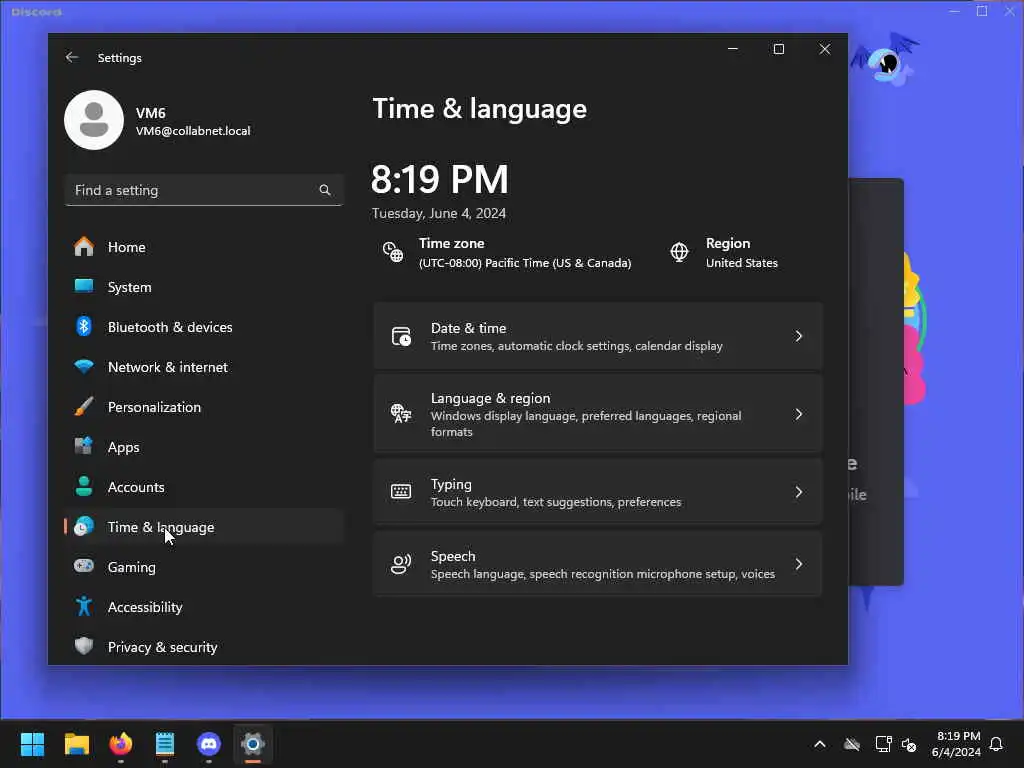
Task: Click the Network Wi-Fi icon
Action: pyautogui.click(x=84, y=366)
